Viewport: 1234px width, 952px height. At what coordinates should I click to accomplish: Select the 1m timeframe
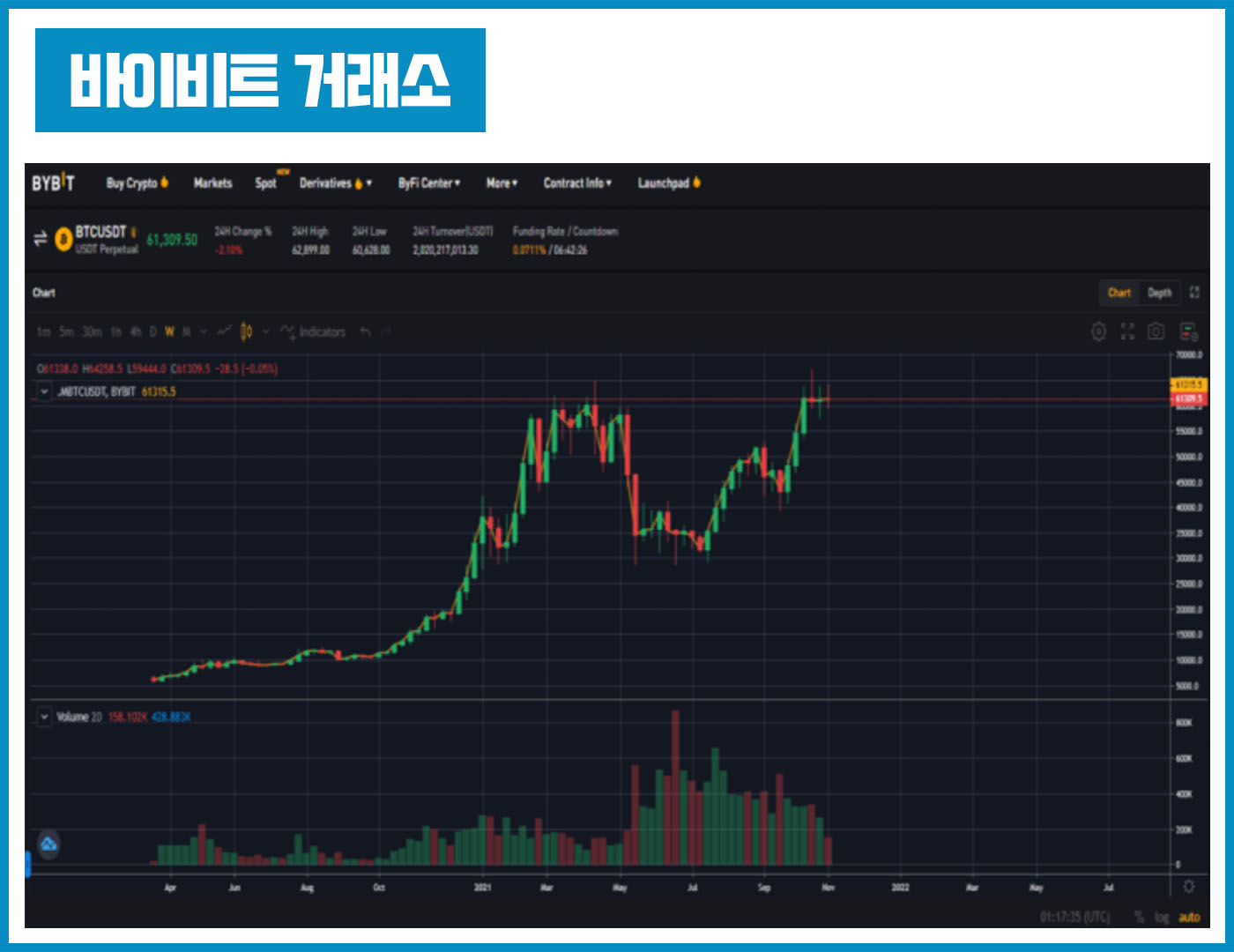[43, 331]
